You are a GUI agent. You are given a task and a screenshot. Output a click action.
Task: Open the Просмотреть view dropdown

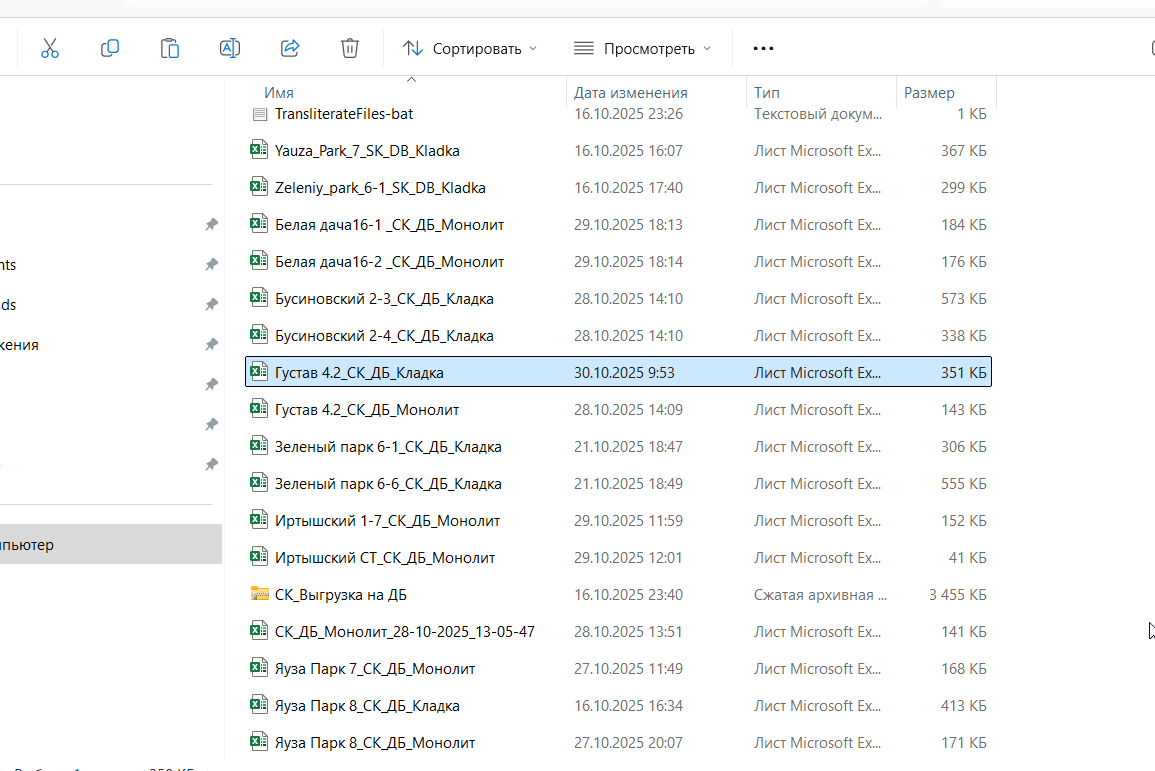click(x=642, y=49)
